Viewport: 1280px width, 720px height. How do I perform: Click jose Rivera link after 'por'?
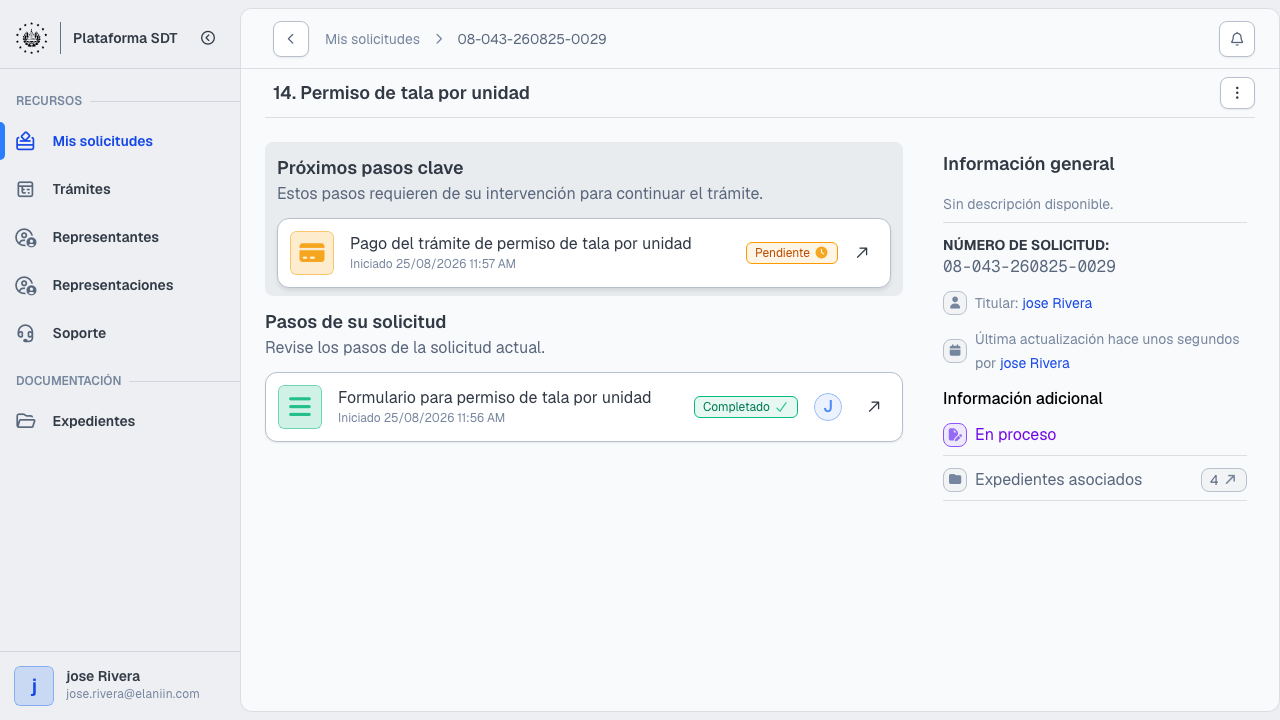point(1035,363)
